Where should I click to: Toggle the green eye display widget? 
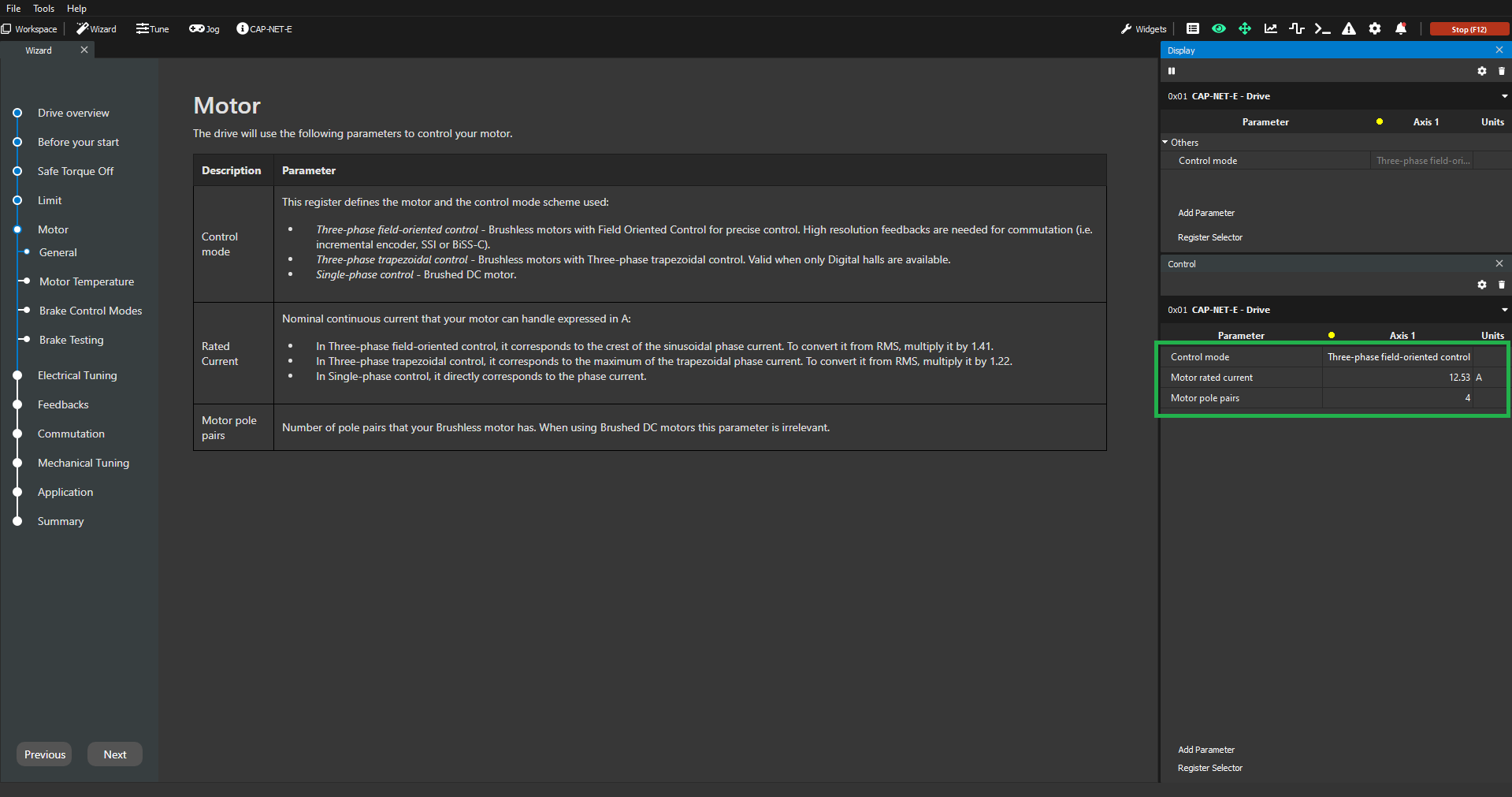(1219, 29)
